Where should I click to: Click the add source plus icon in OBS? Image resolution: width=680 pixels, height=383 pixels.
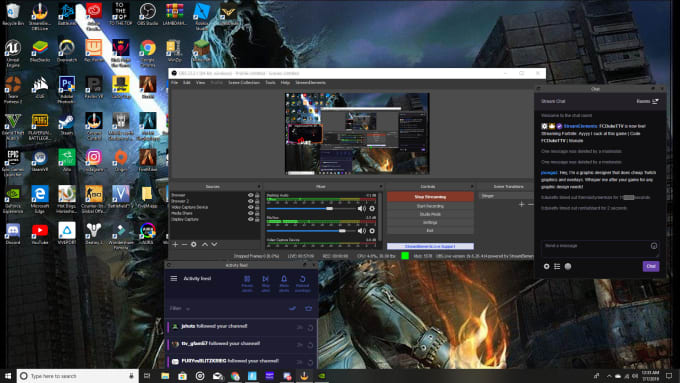pyautogui.click(x=175, y=245)
